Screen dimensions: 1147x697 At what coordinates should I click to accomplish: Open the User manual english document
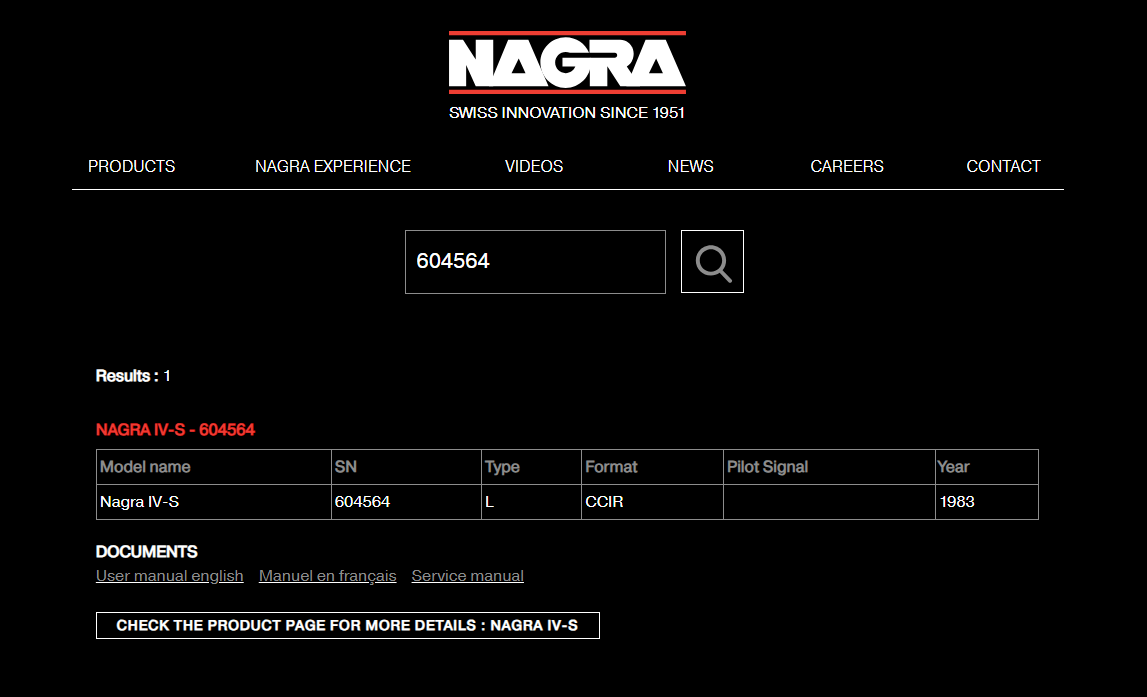[x=170, y=576]
